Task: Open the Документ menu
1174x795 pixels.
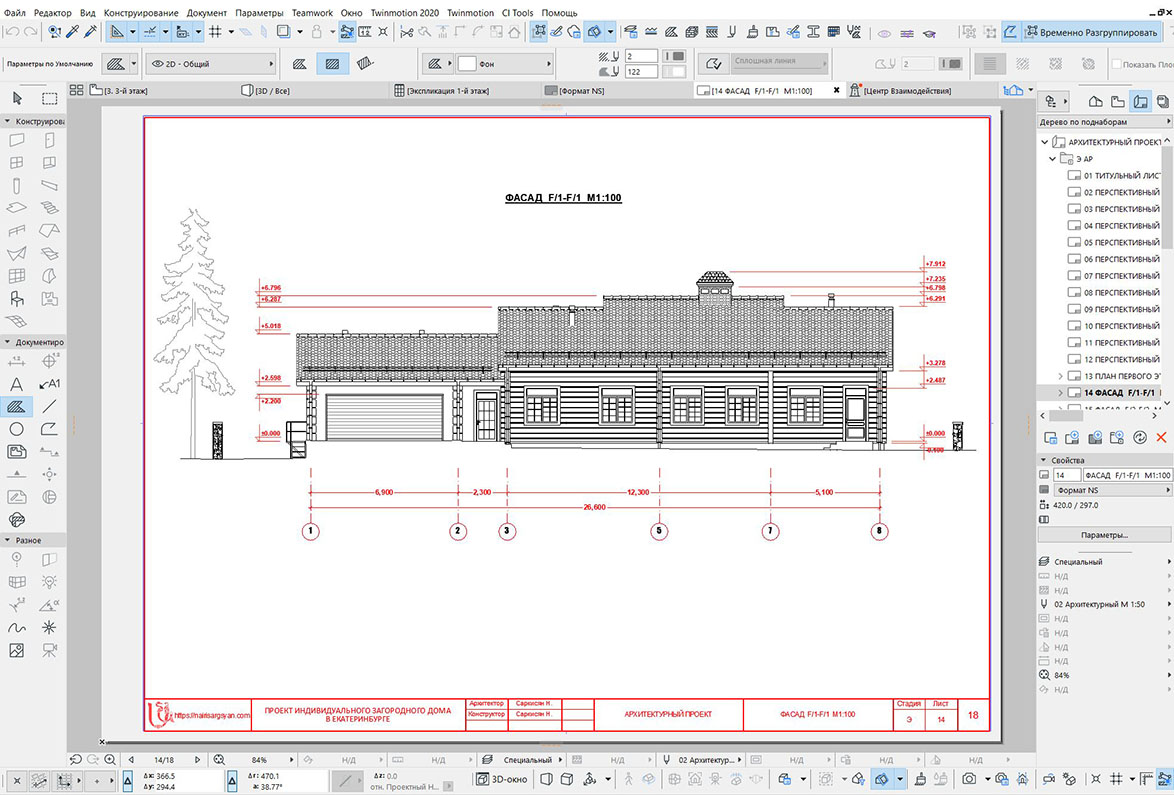Action: tap(207, 13)
